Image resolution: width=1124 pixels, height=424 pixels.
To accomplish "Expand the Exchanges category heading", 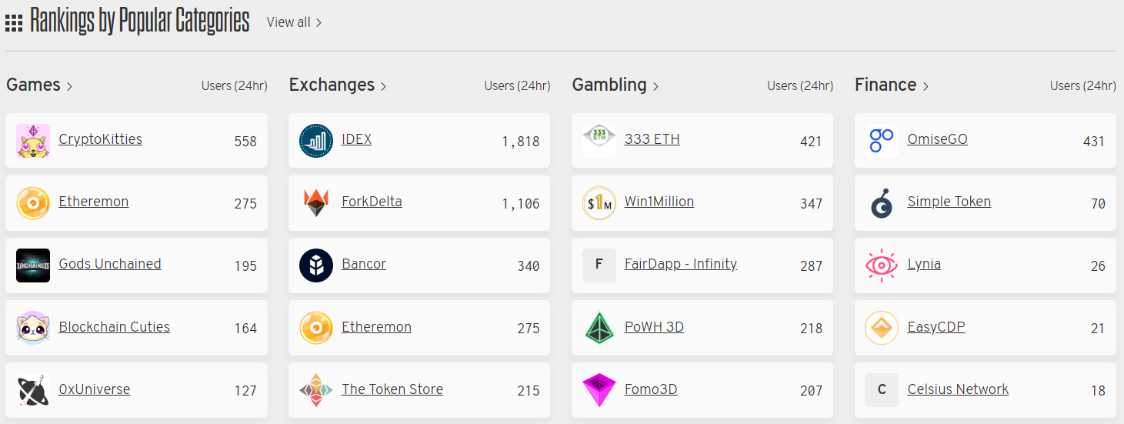I will click(338, 85).
